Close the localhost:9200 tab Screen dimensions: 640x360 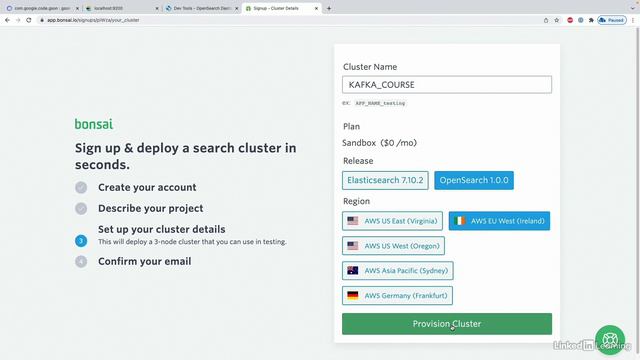[157, 8]
